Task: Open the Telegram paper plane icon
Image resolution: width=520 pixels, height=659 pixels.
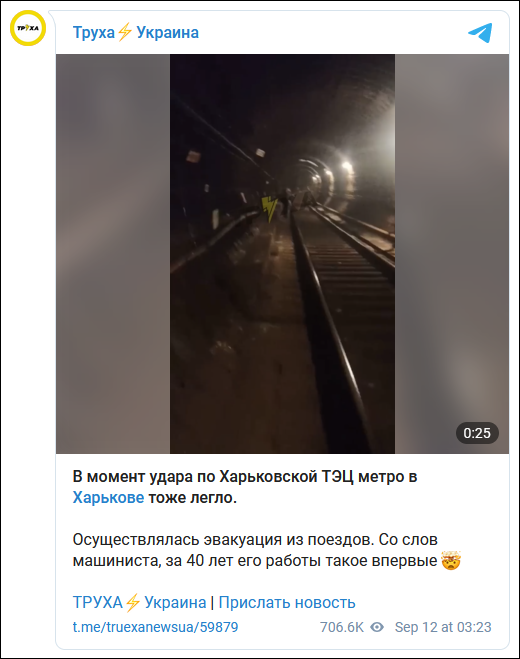Action: point(480,33)
